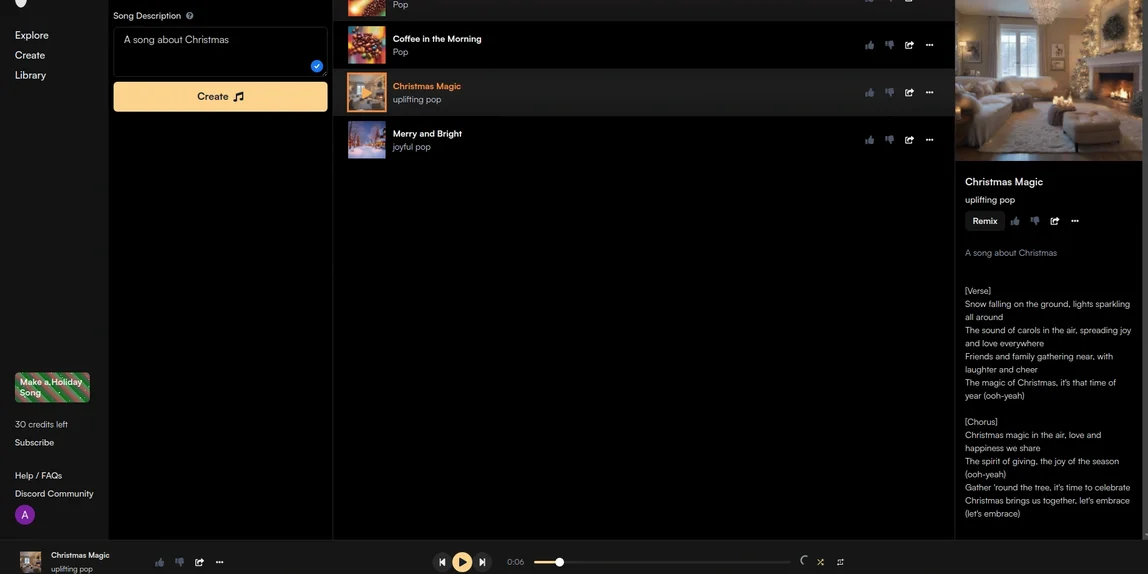Open three-dot menu beside the Remix button

pos(1075,221)
